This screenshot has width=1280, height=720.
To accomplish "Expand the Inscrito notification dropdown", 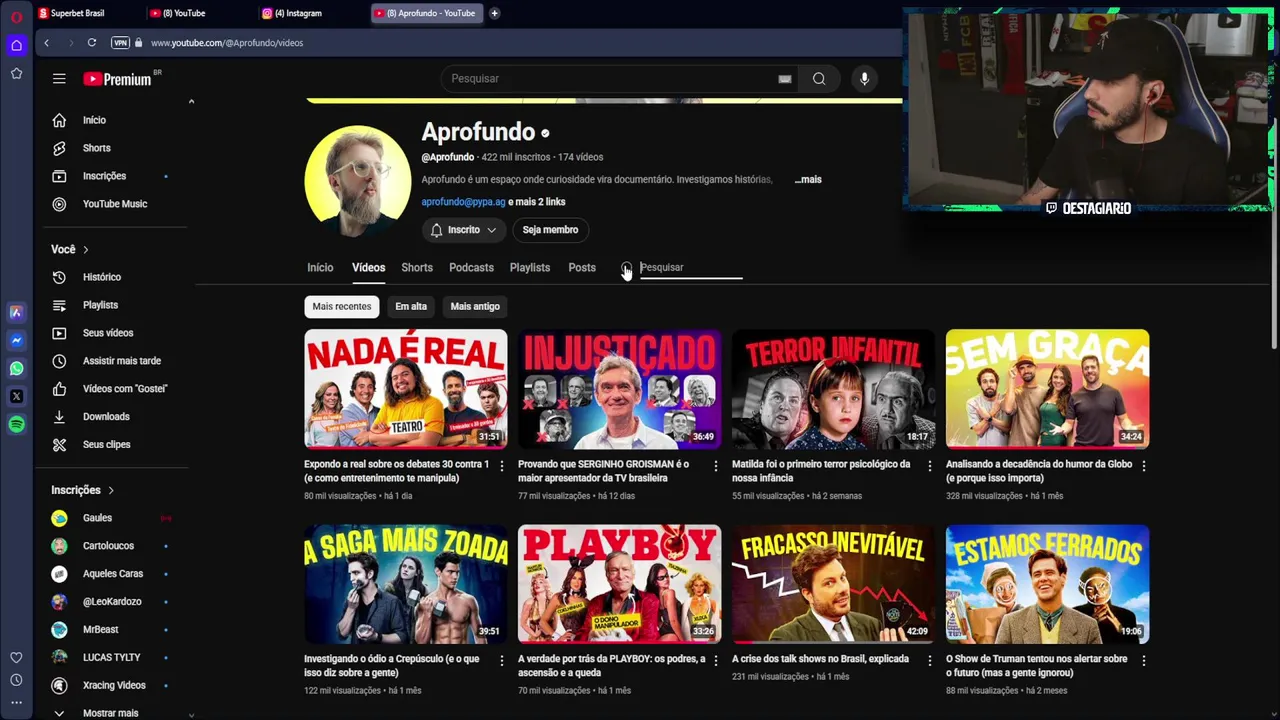I will [x=491, y=230].
